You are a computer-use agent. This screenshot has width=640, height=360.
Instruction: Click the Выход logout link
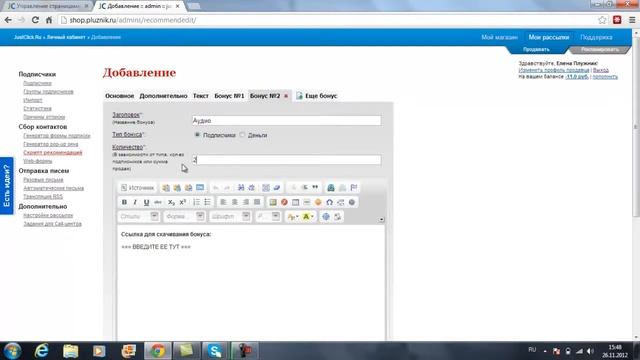600,70
